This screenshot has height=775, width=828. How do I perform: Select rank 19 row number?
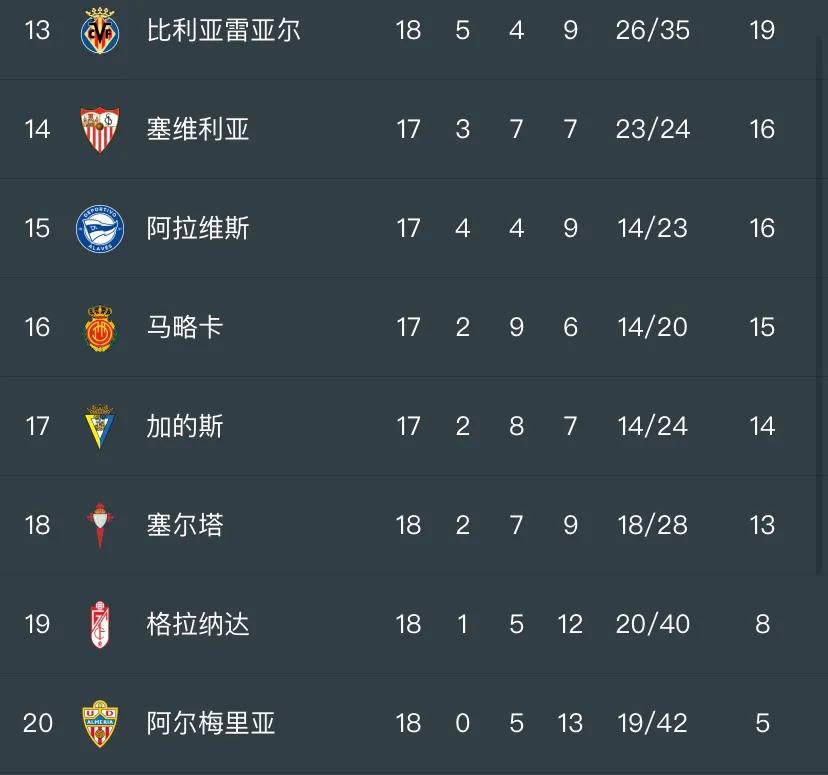point(37,624)
